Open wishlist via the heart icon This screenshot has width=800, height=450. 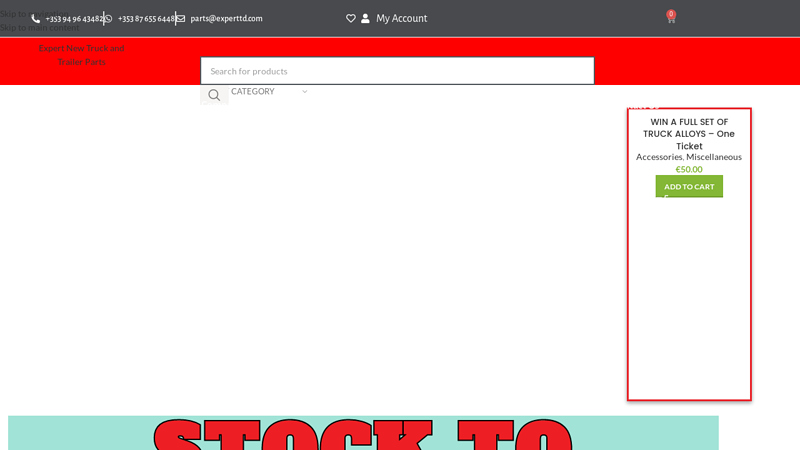(x=351, y=19)
